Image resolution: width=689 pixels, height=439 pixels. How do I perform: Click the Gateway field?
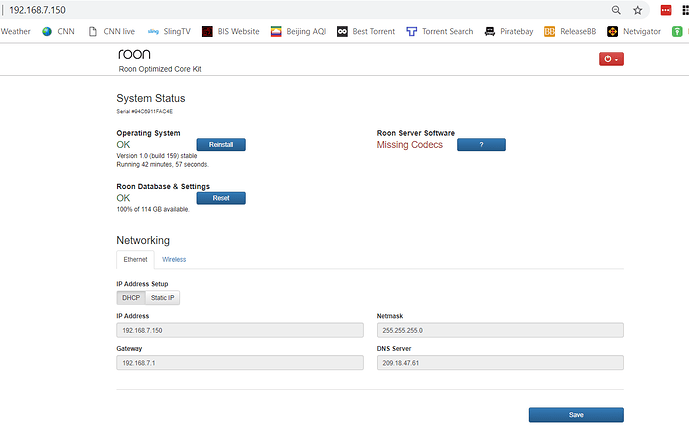[x=240, y=363]
